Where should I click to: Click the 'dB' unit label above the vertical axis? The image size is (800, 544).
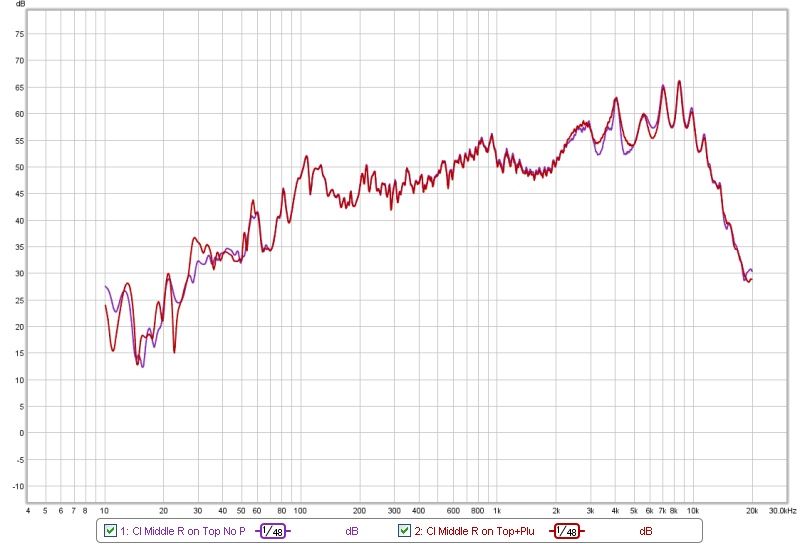(20, 4)
